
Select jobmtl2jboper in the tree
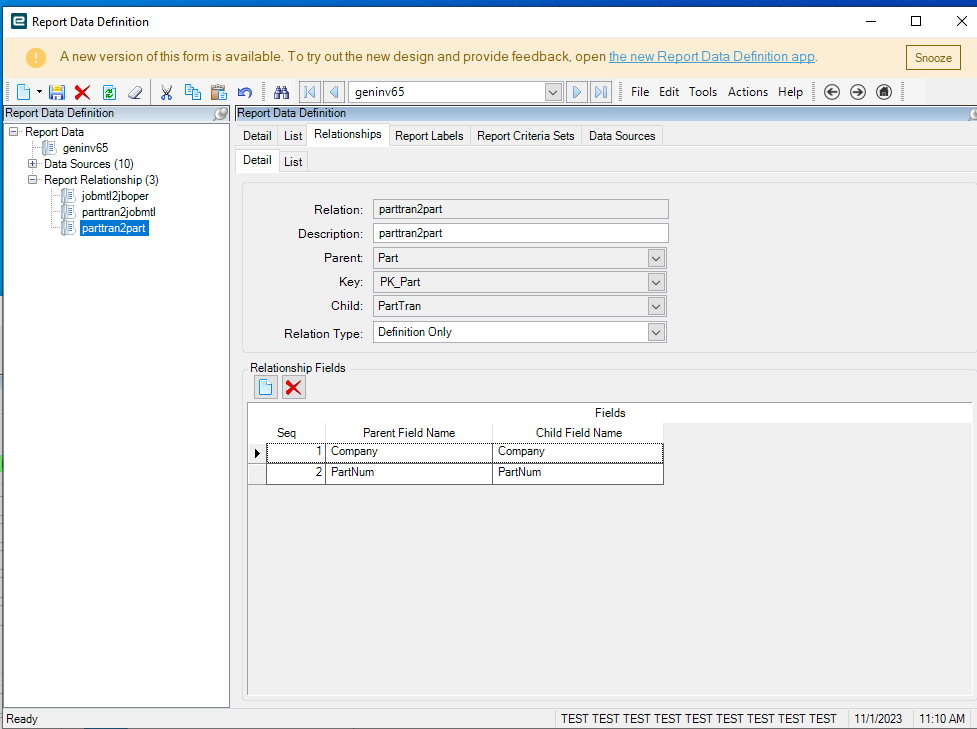tap(115, 196)
